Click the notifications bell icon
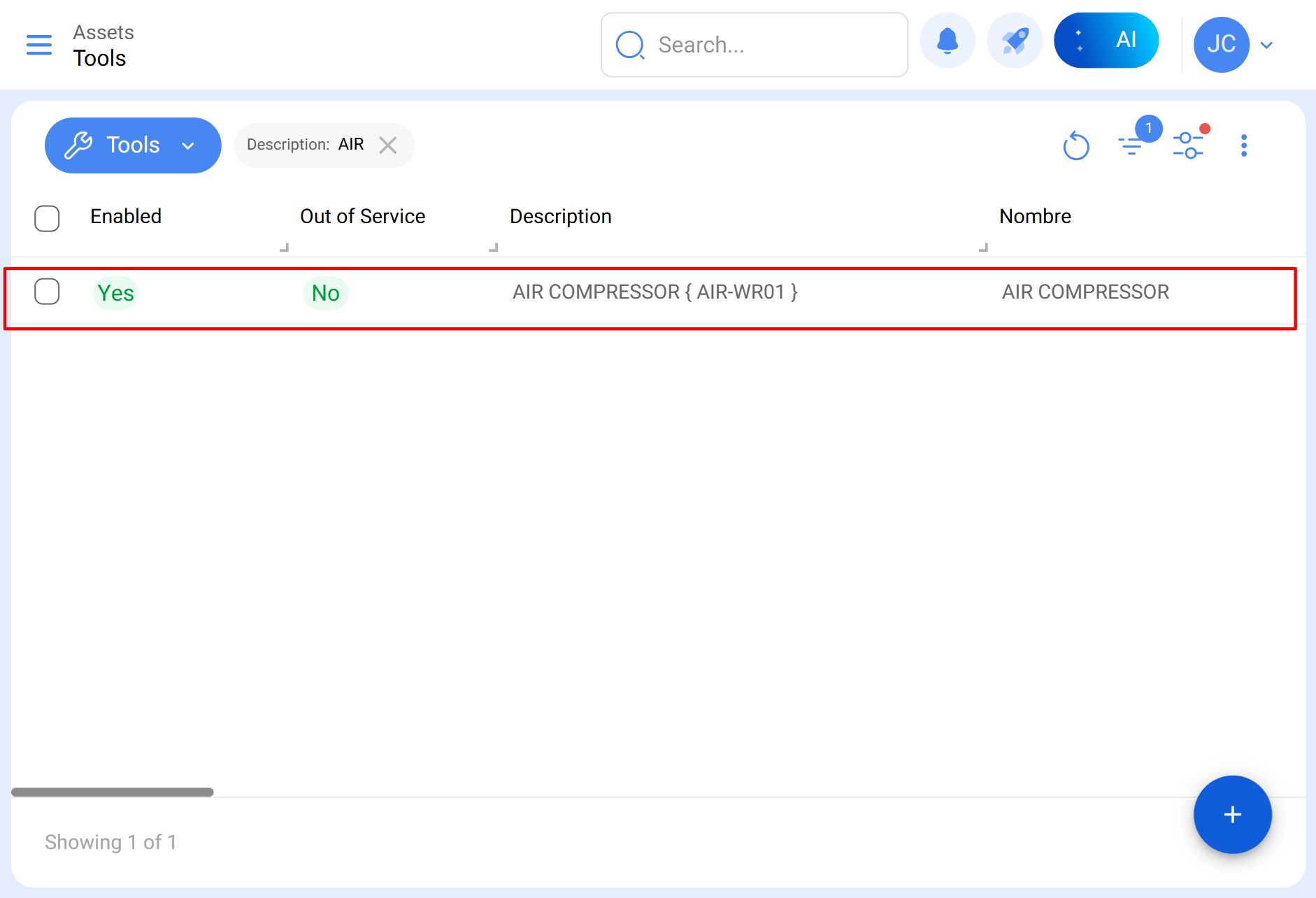The image size is (1316, 898). tap(947, 42)
